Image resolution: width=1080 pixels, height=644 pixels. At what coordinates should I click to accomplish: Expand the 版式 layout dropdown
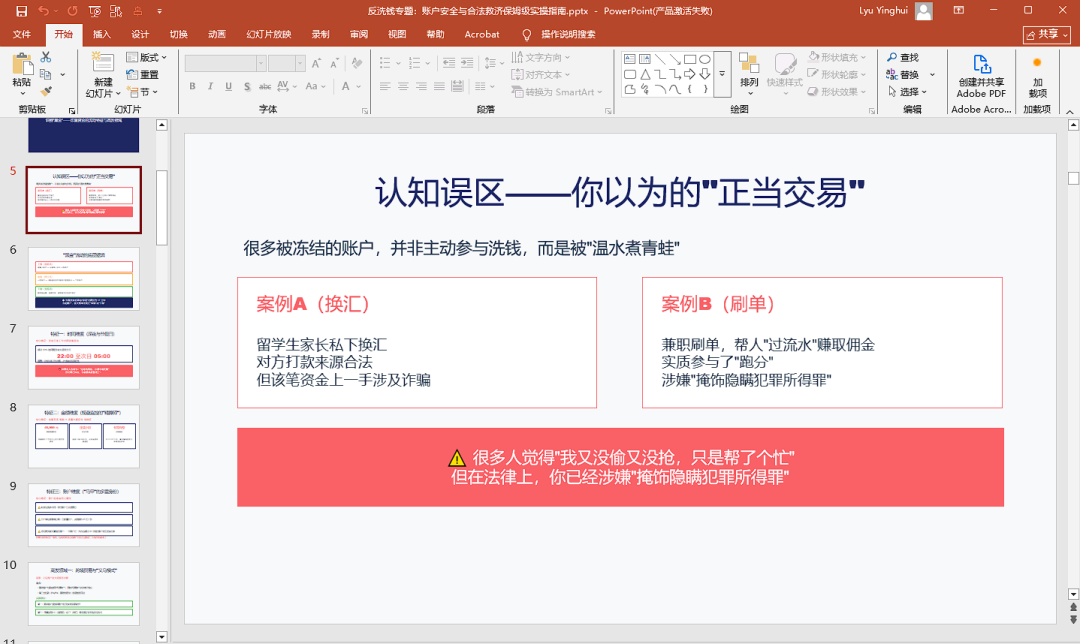tap(147, 57)
